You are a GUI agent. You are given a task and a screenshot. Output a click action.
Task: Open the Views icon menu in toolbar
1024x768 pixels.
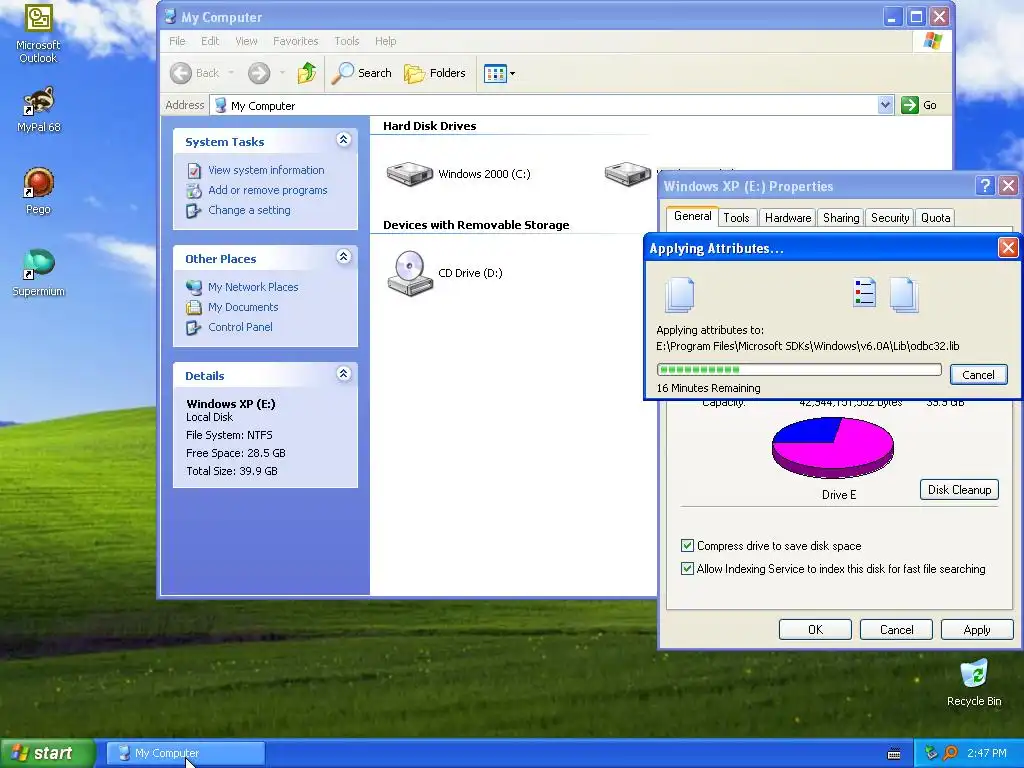500,74
